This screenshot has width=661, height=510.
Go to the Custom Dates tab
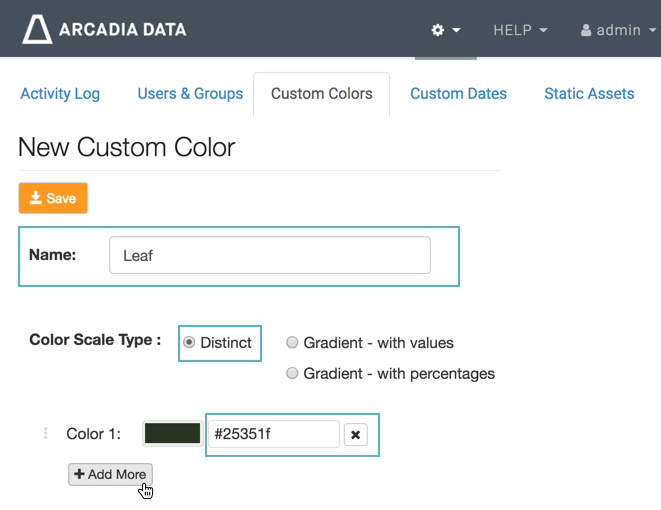click(458, 93)
